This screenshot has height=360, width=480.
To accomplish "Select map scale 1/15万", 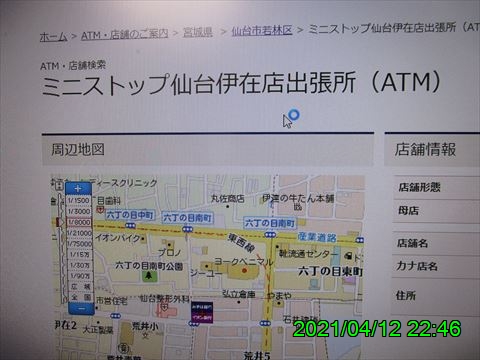I will point(80,254).
